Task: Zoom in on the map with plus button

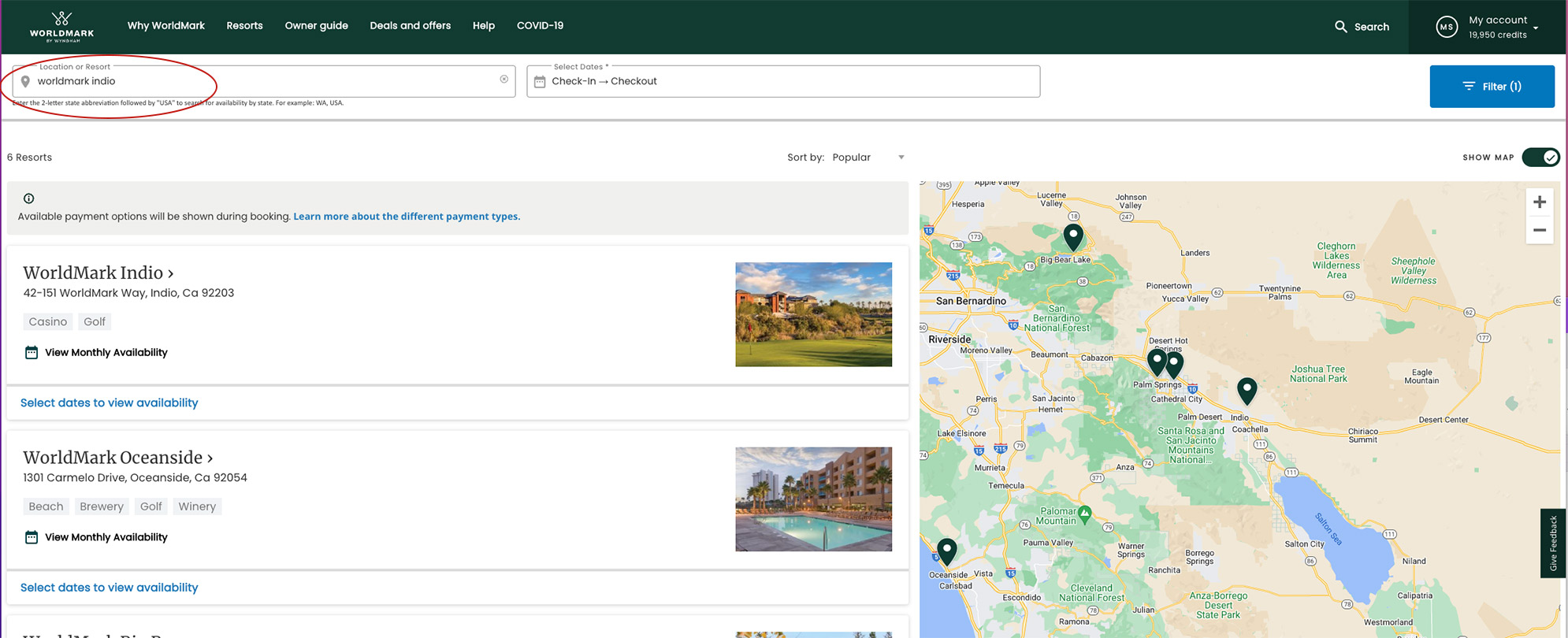Action: tap(1539, 202)
